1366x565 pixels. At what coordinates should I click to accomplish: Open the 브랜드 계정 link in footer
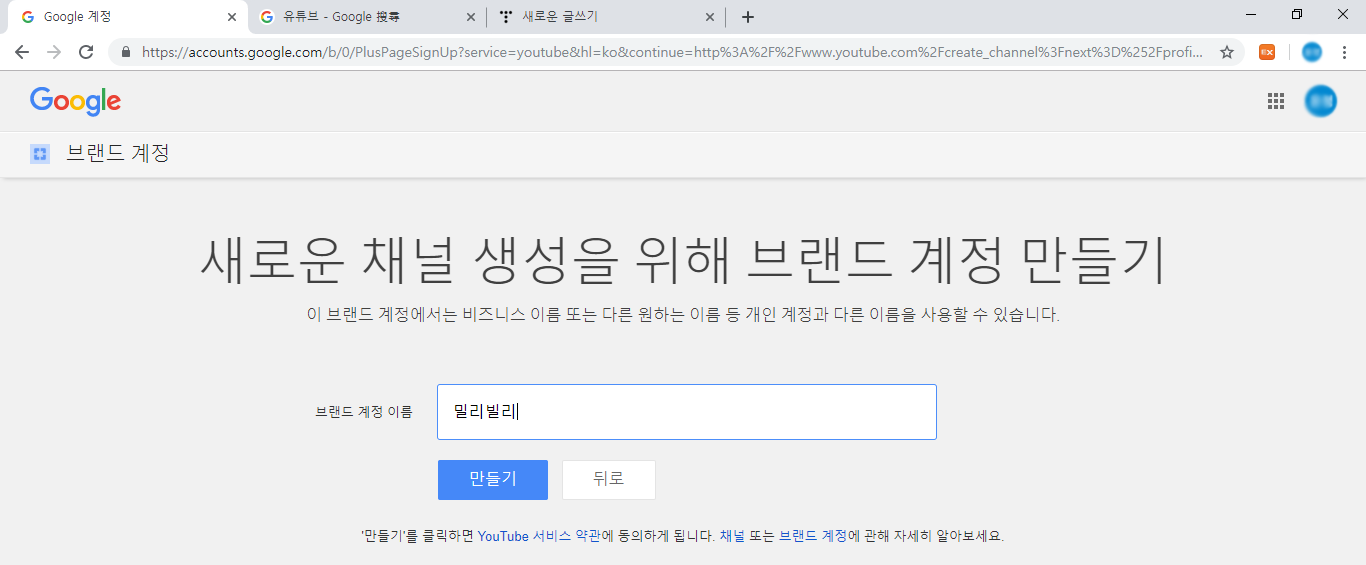pyautogui.click(x=813, y=536)
